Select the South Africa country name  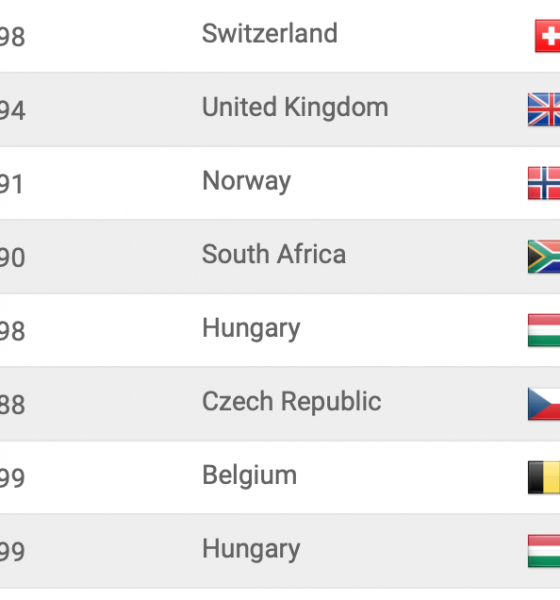pyautogui.click(x=274, y=254)
